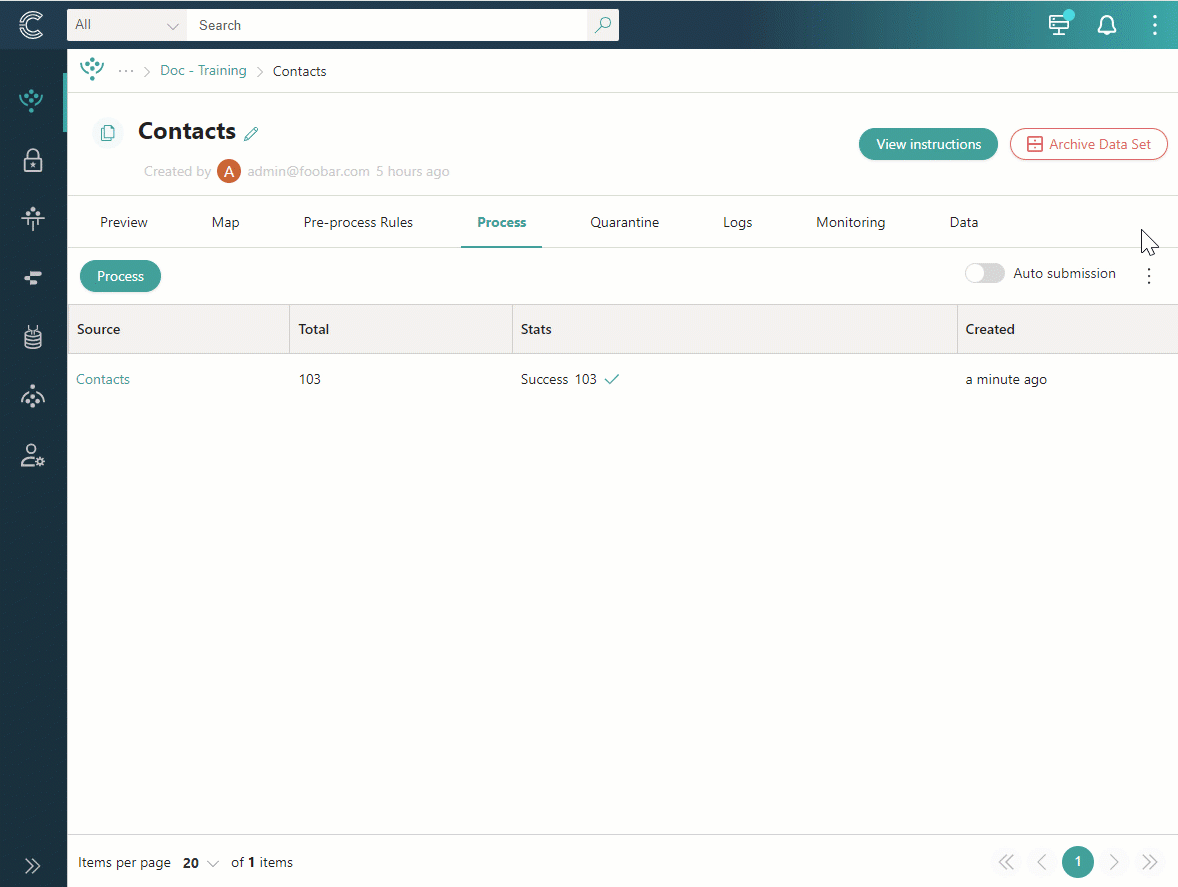Open the notifications bell
The image size is (1178, 887).
[1107, 25]
